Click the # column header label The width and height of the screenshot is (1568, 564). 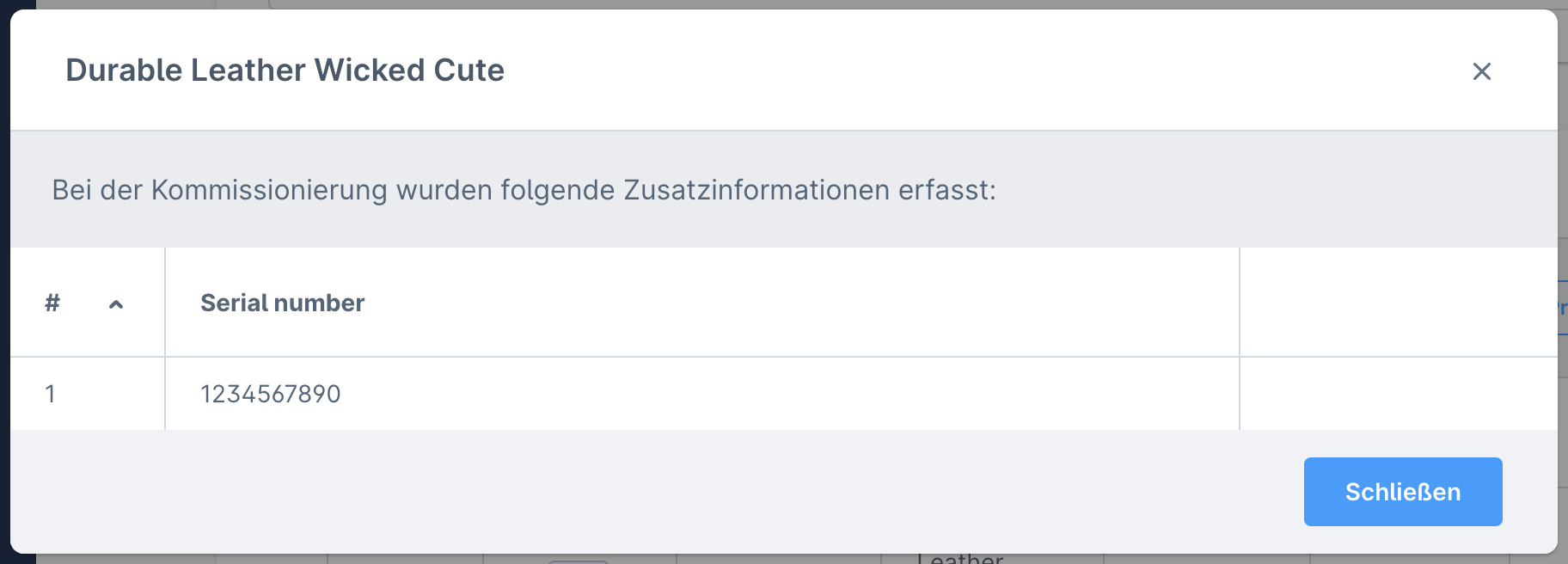[x=52, y=303]
